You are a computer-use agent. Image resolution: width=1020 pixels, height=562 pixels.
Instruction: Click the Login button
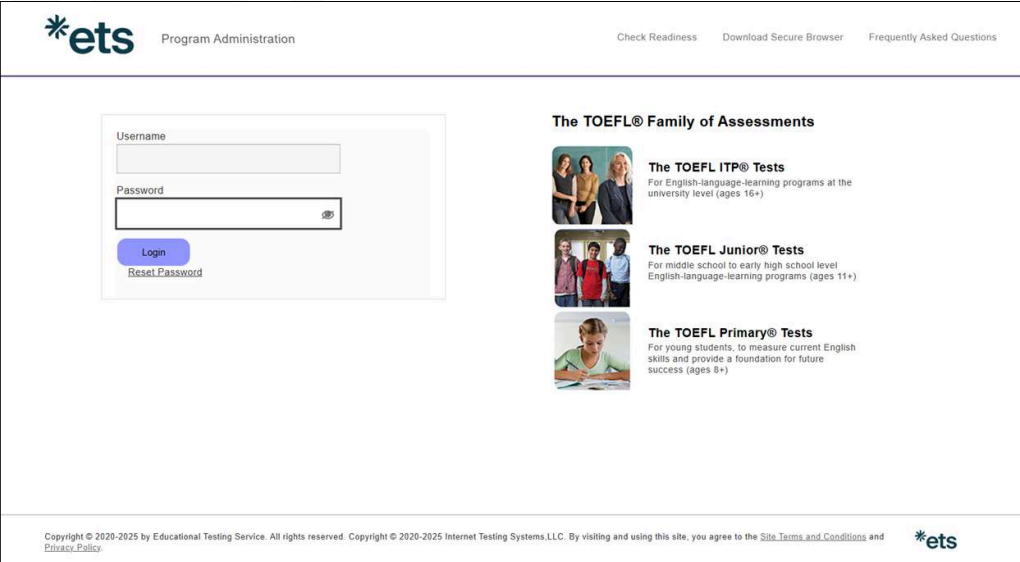click(154, 252)
